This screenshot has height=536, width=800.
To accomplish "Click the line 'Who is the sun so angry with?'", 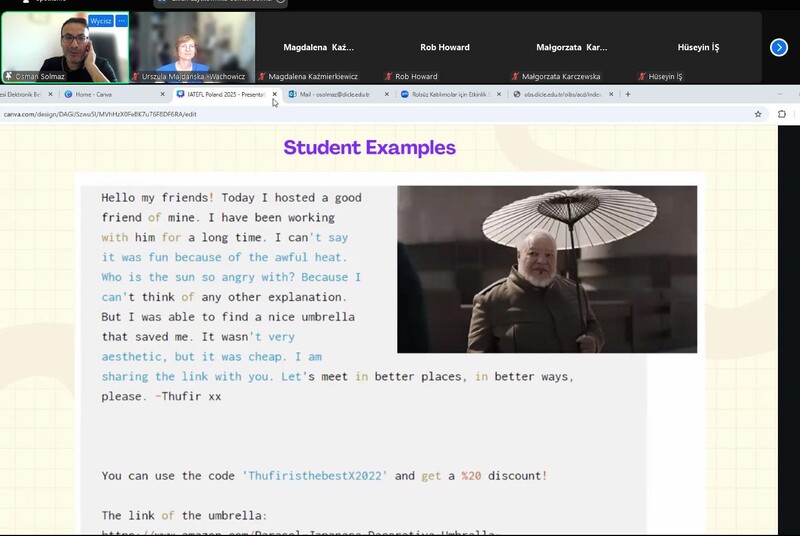I will (x=198, y=277).
